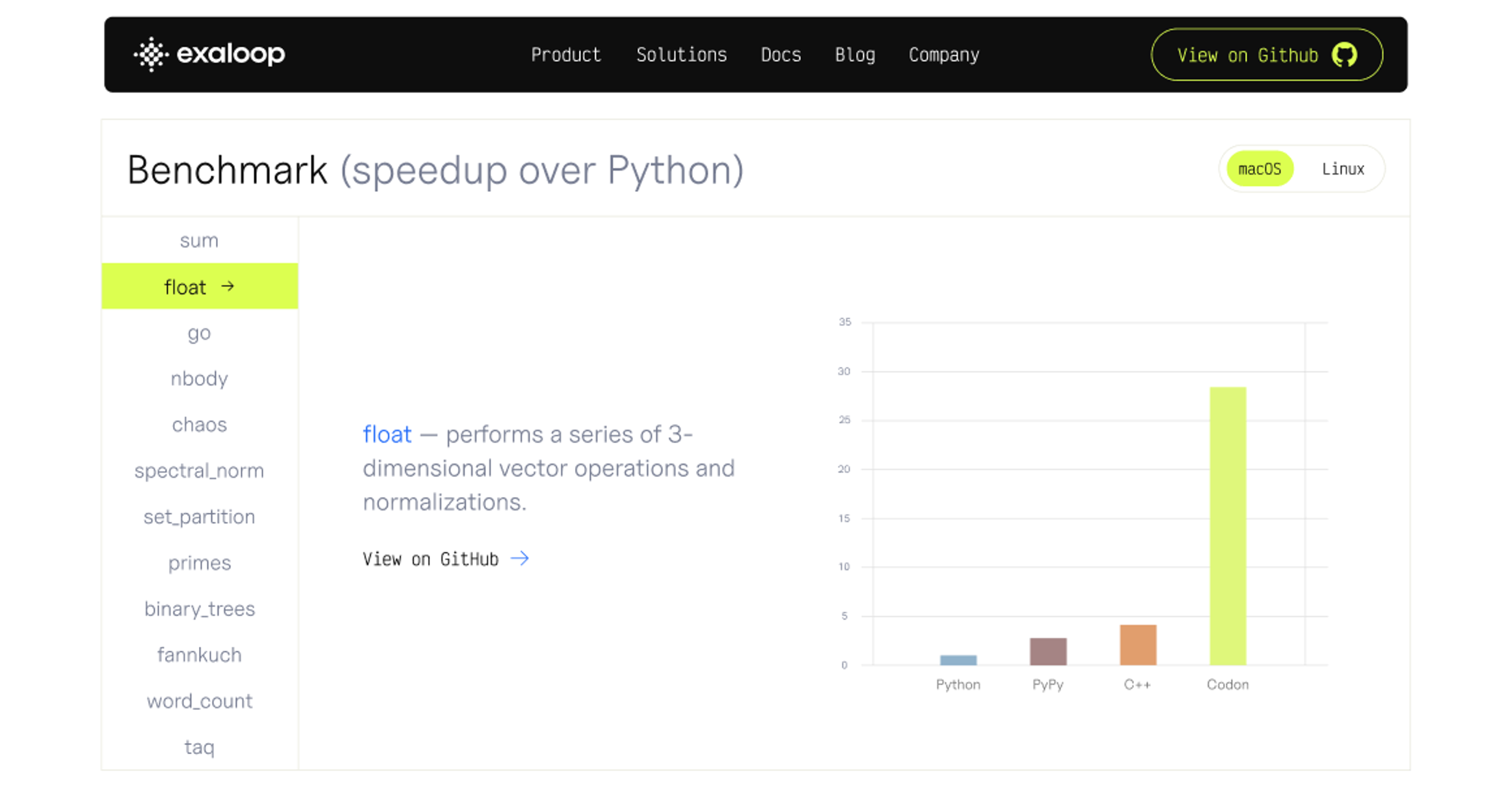Switch benchmark platform to macOS
Viewport: 1512px width, 807px height.
[1260, 169]
